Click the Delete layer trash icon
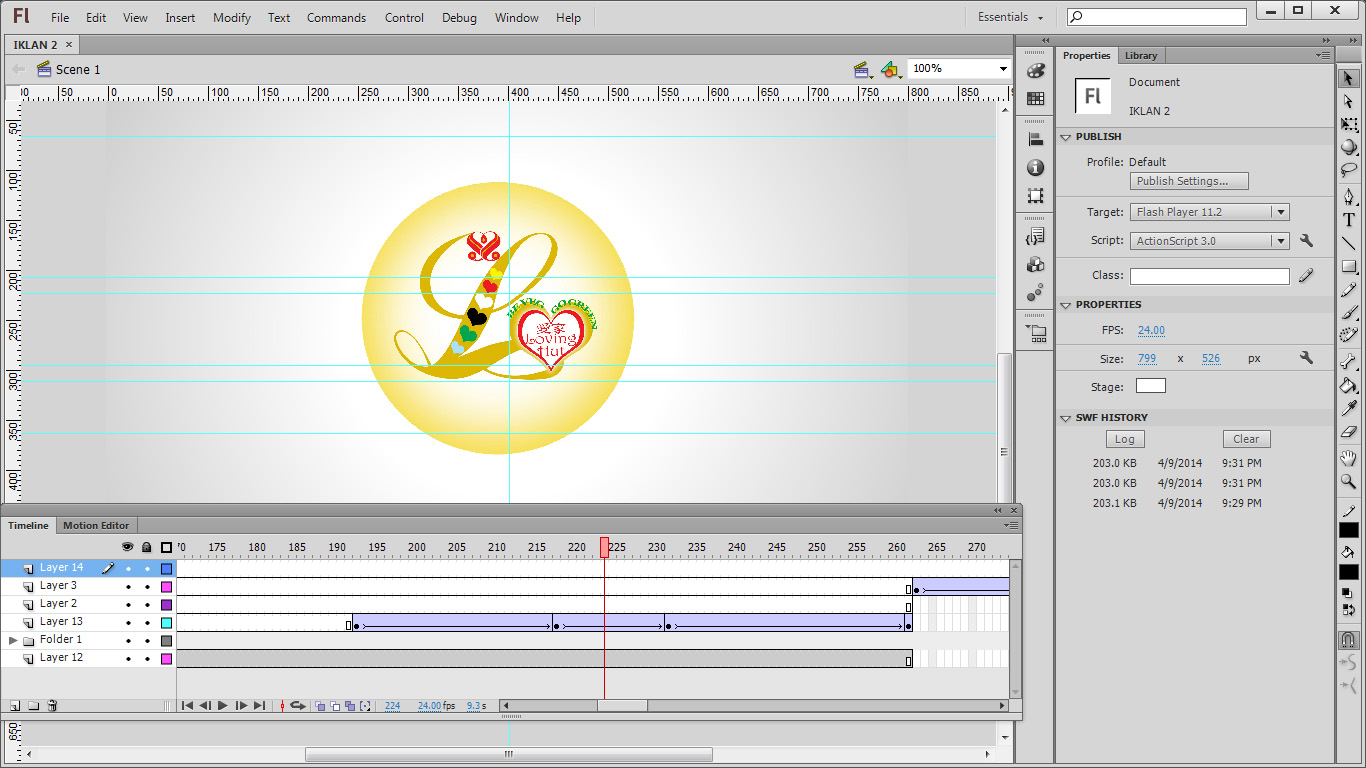 coord(53,706)
